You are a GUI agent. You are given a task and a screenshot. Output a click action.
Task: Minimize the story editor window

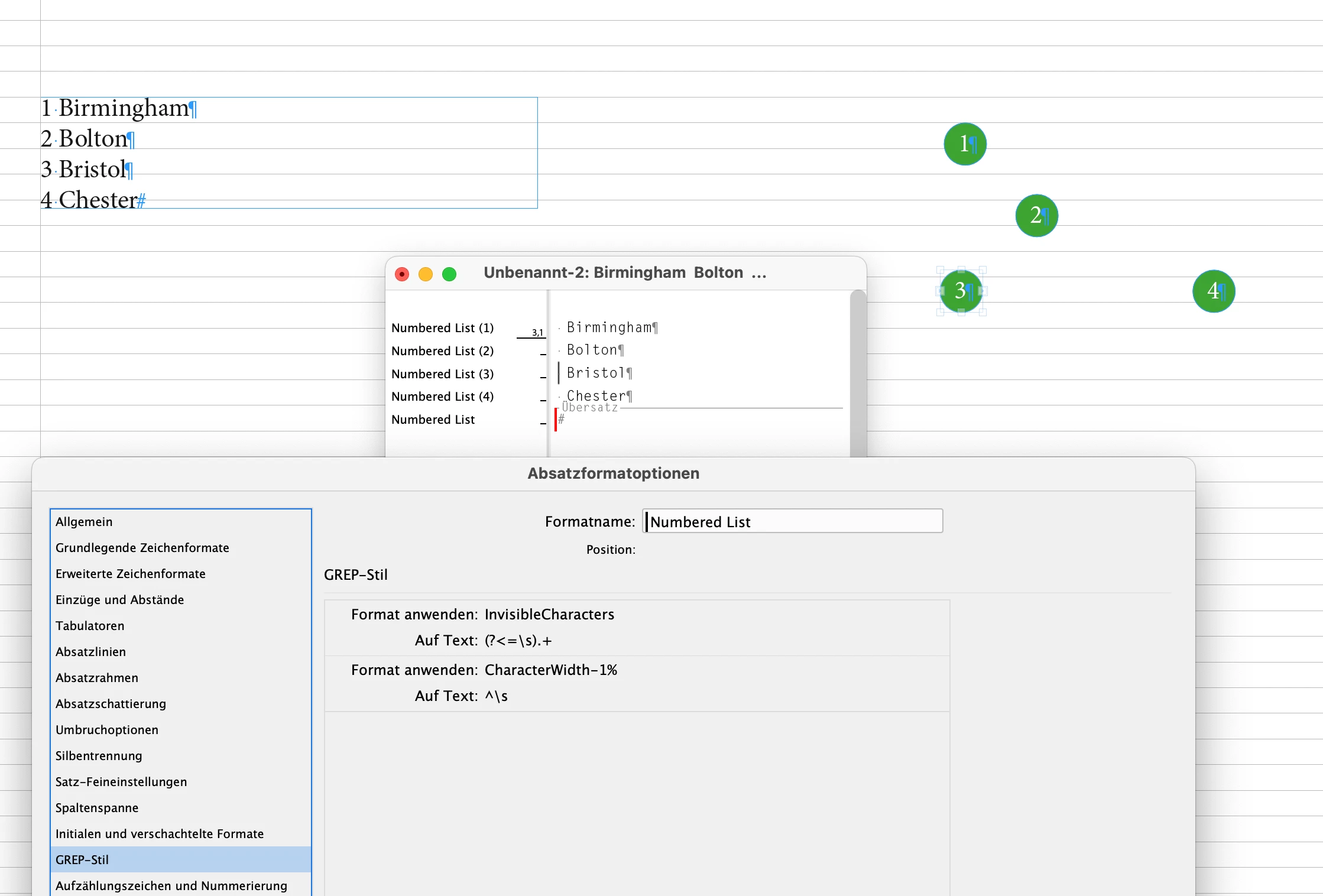426,274
